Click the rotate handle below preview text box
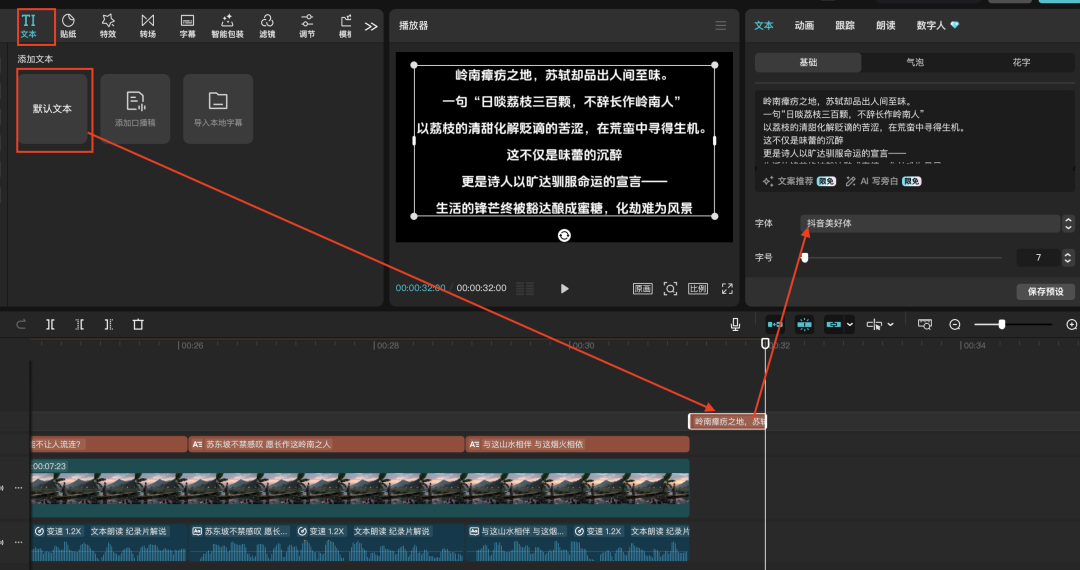This screenshot has width=1080, height=570. click(564, 235)
